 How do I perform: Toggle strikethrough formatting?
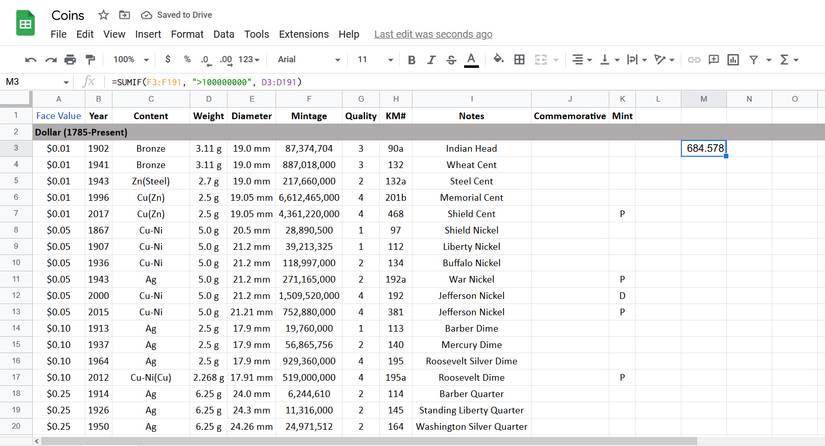(x=451, y=60)
